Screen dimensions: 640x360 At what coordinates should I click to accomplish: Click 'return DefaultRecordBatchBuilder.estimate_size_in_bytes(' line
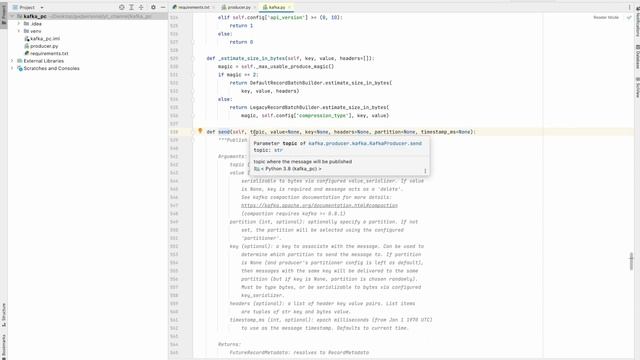311,83
